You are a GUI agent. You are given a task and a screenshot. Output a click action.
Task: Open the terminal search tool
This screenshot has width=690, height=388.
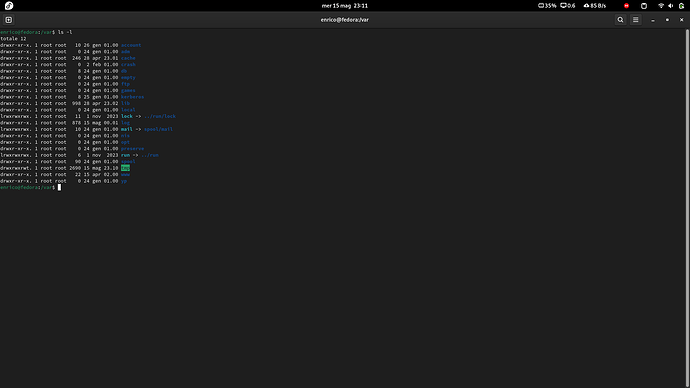point(620,20)
